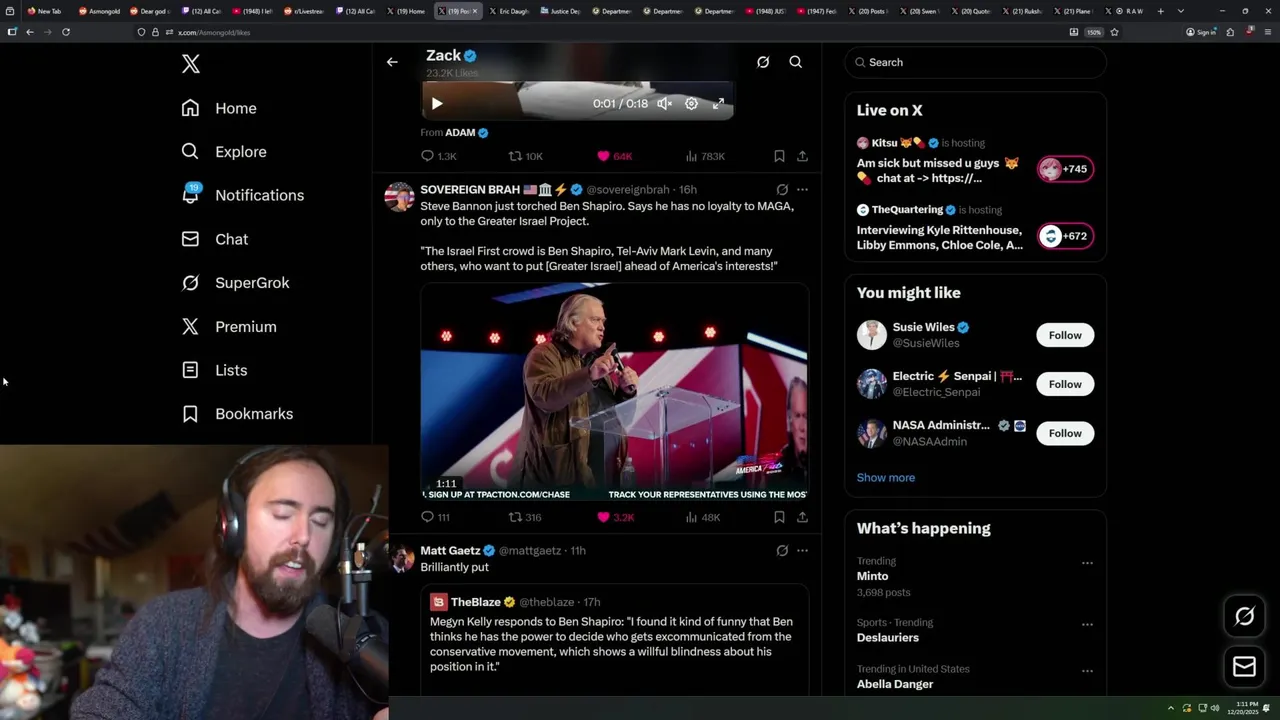The height and width of the screenshot is (720, 1280).
Task: Click the back arrow beside Zack
Action: [392, 62]
